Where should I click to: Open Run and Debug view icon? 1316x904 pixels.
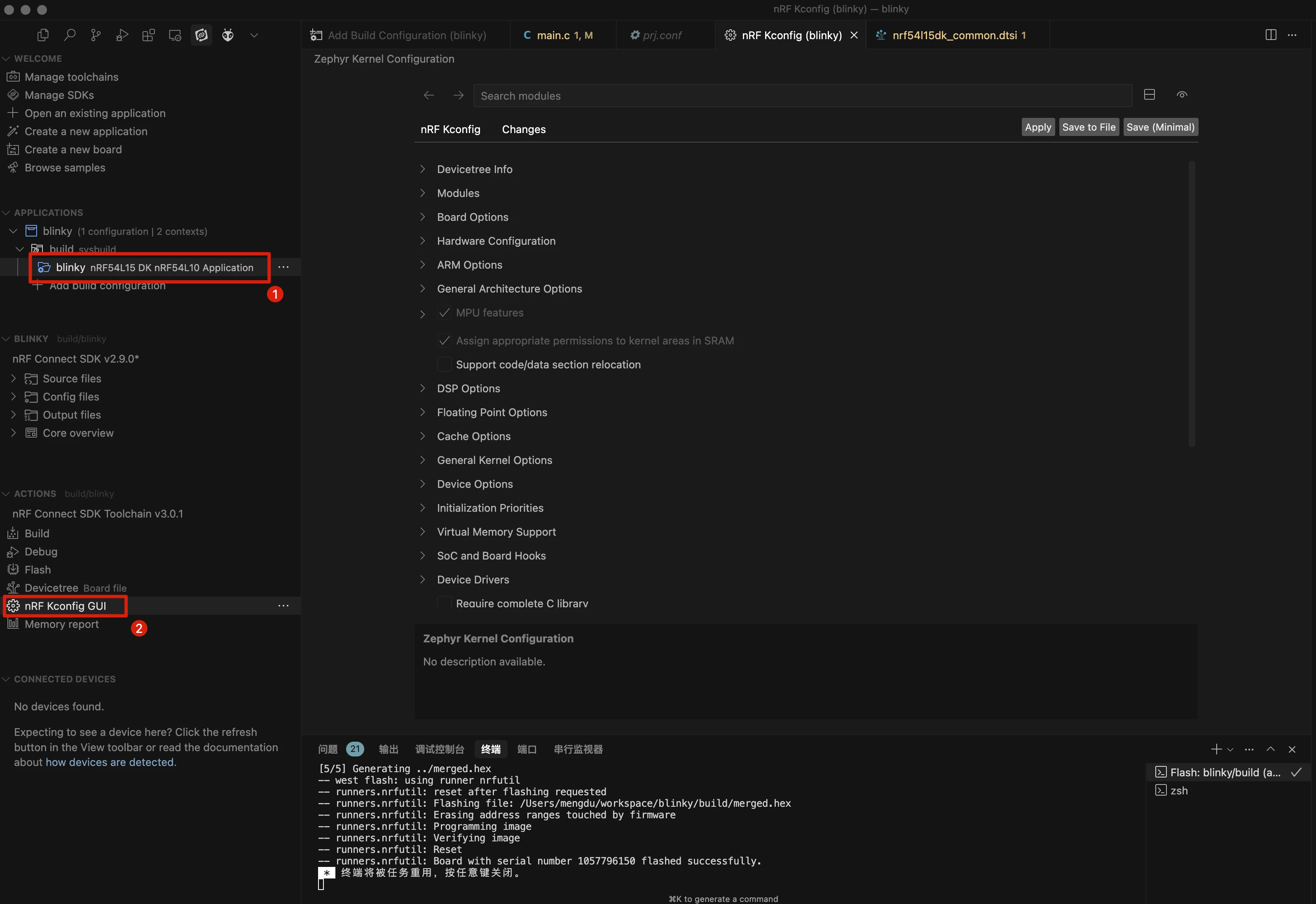122,35
